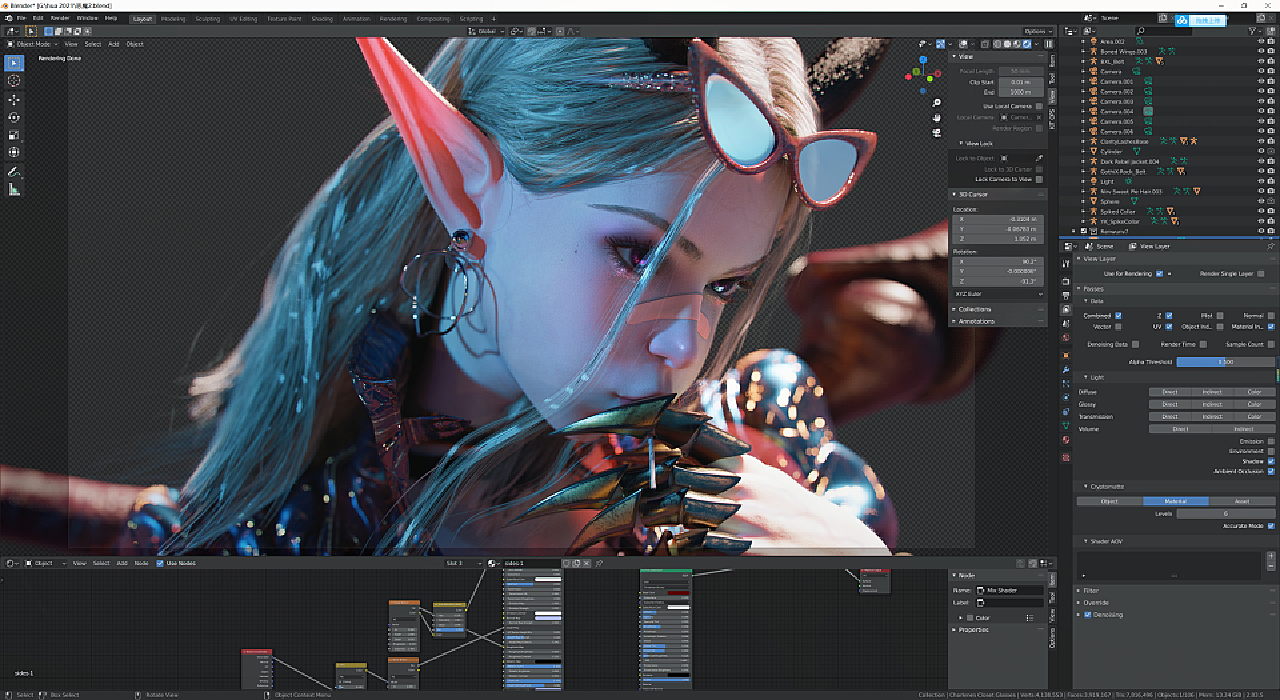Toggle the Ambient Occlusion checkbox
This screenshot has height=700, width=1280.
1270,471
